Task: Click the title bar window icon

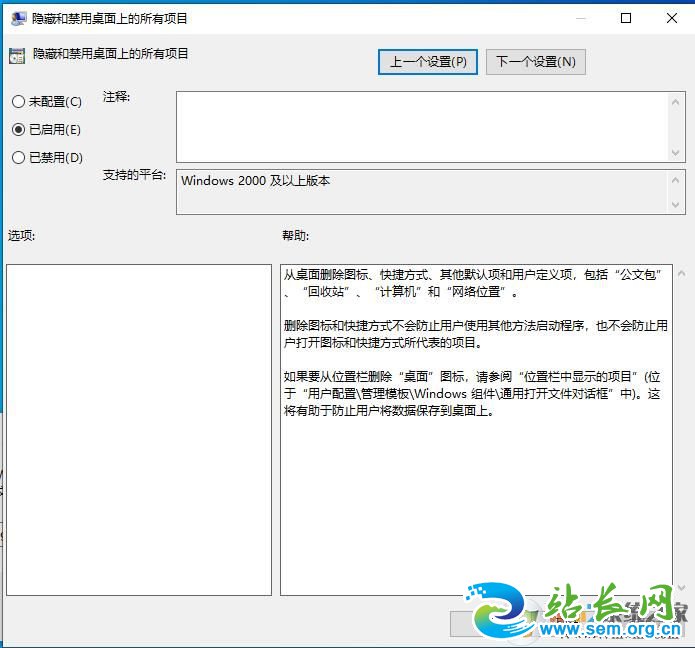Action: [x=18, y=18]
